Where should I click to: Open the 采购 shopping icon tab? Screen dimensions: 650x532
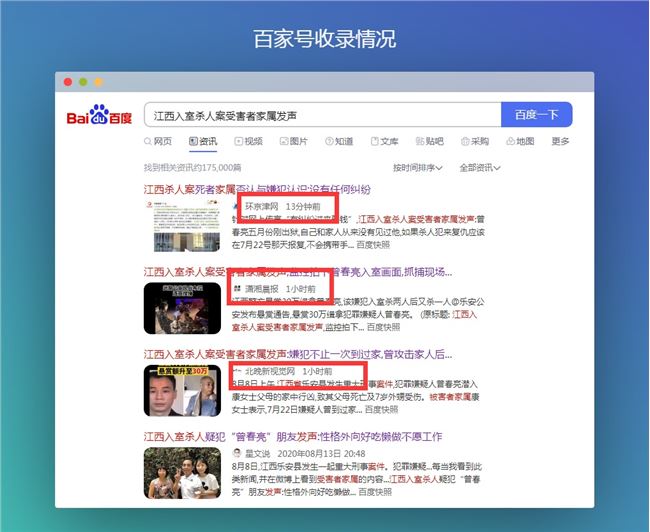click(x=475, y=141)
